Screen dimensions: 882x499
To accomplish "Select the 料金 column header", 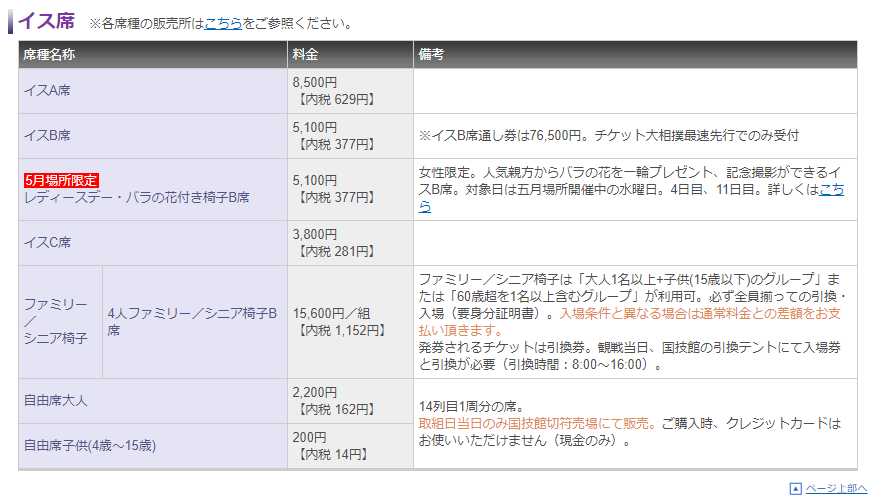I will 305,54.
